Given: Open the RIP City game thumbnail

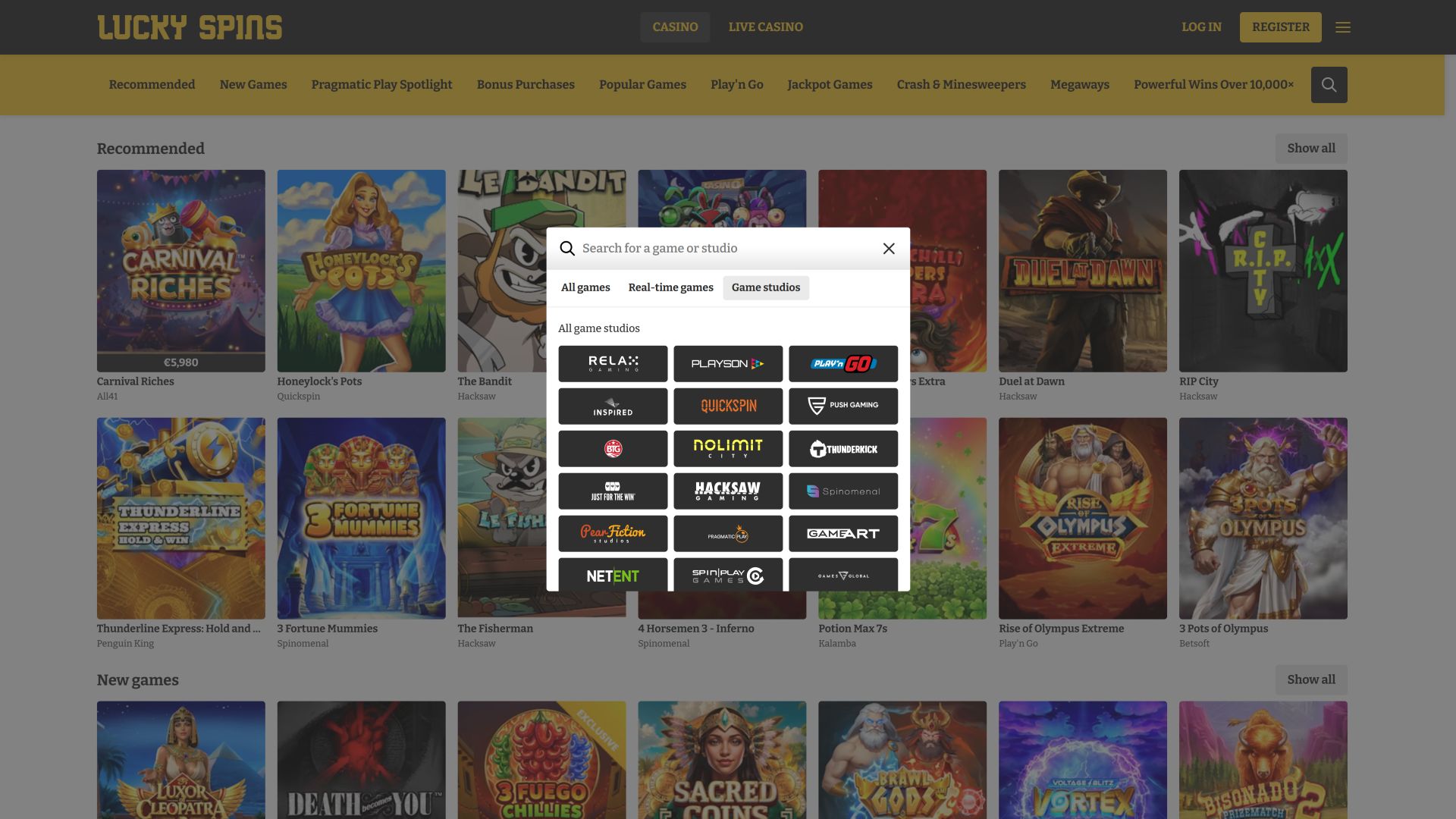Looking at the screenshot, I should tap(1263, 271).
